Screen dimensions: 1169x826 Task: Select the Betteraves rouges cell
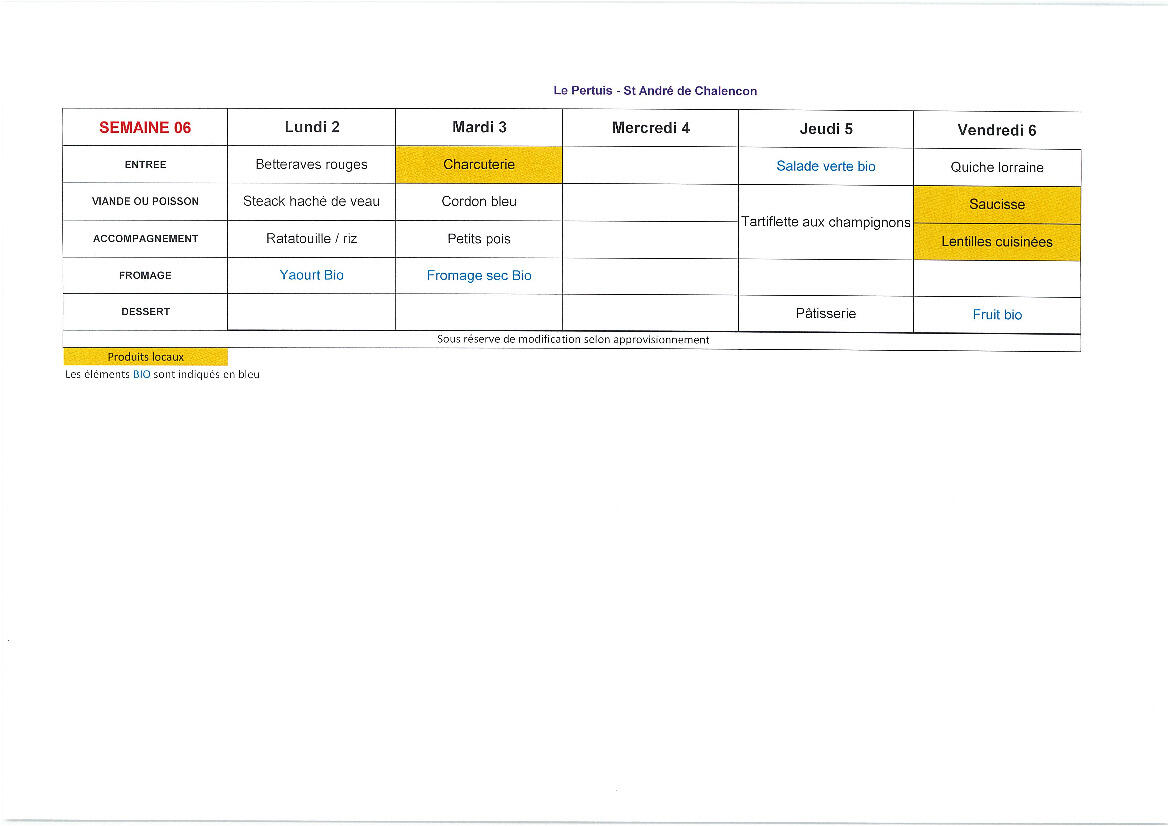pyautogui.click(x=312, y=164)
